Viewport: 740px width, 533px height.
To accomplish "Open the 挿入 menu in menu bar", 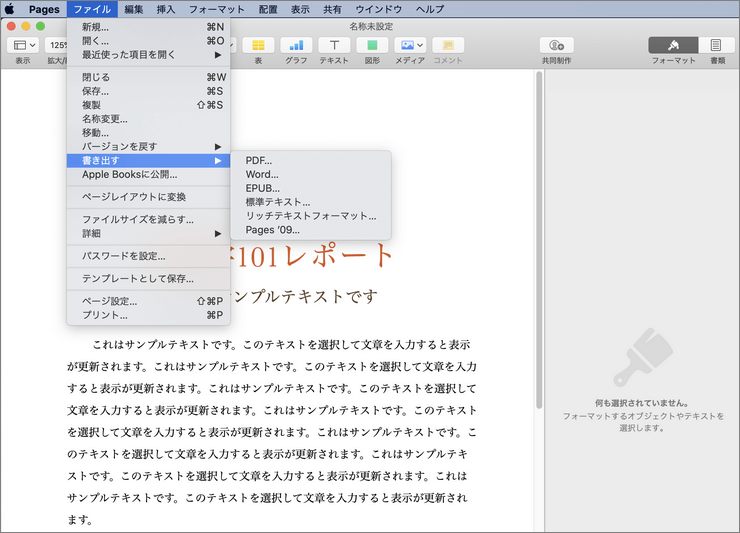I will (x=166, y=9).
